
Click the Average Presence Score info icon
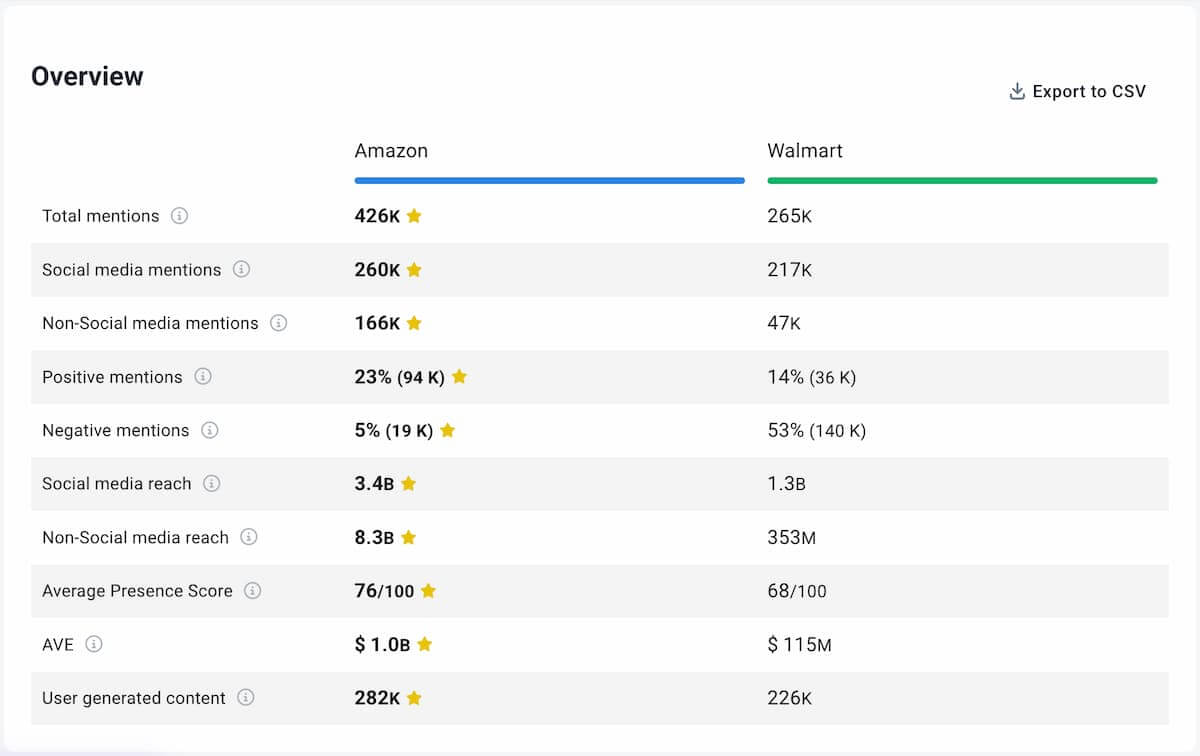(x=253, y=591)
